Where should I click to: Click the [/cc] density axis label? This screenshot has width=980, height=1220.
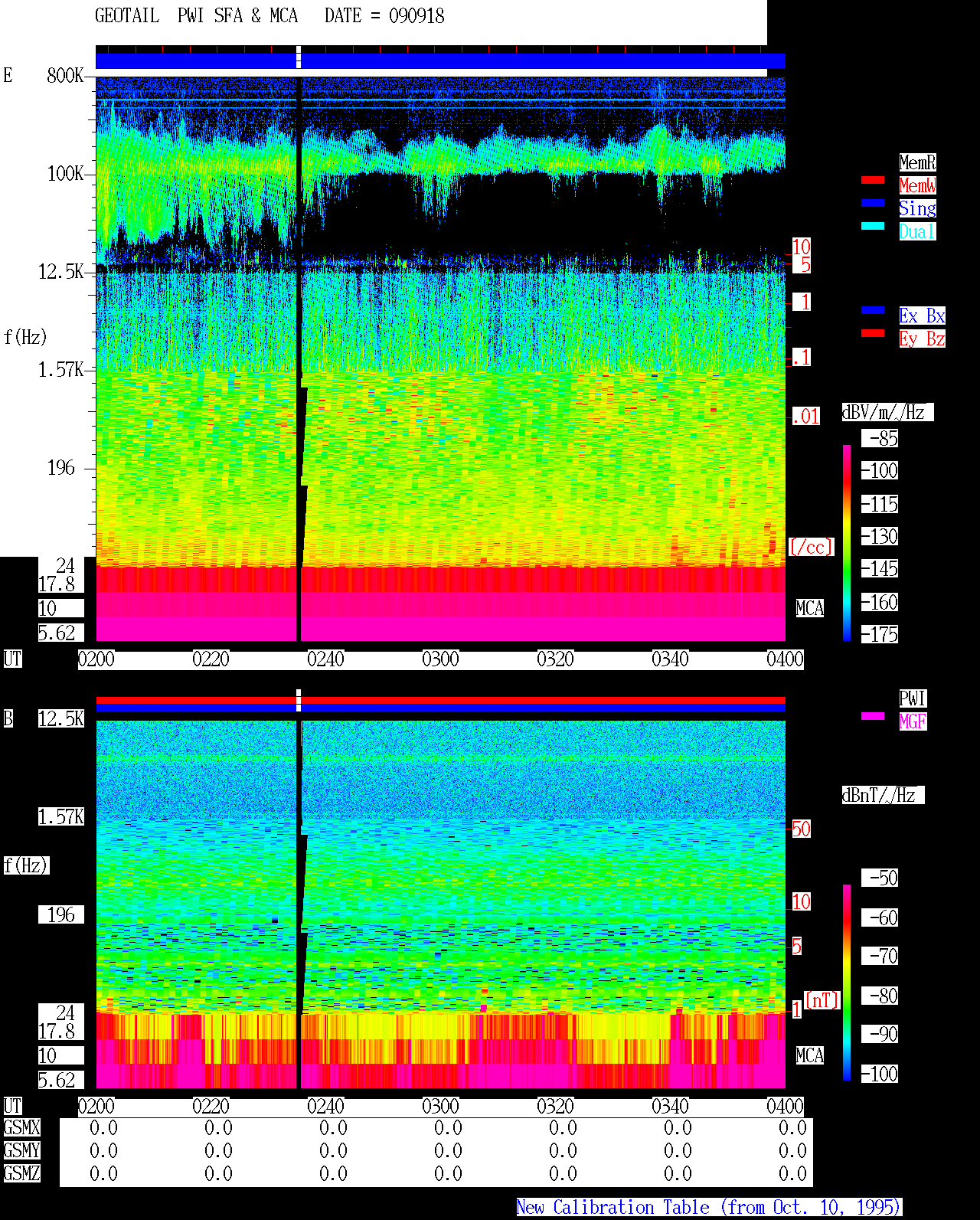[811, 547]
